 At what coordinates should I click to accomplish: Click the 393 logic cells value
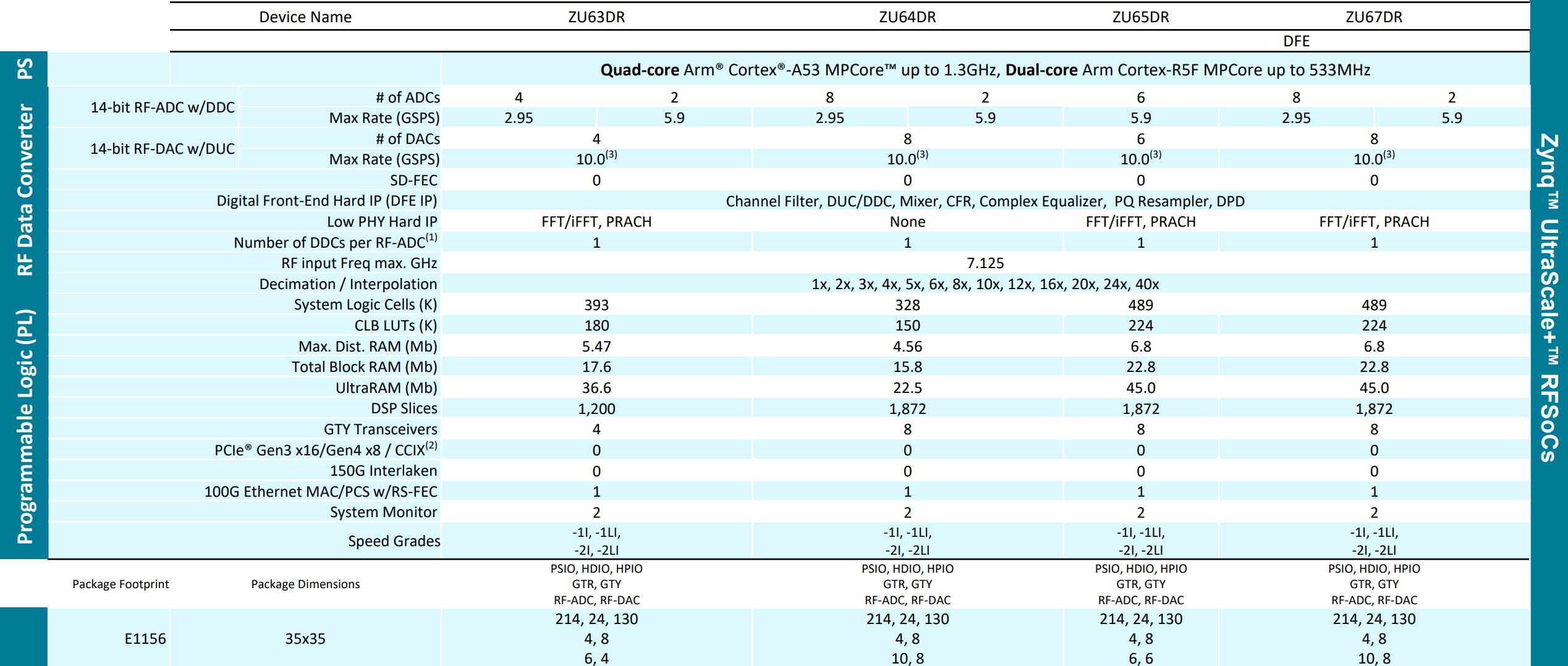pos(596,305)
